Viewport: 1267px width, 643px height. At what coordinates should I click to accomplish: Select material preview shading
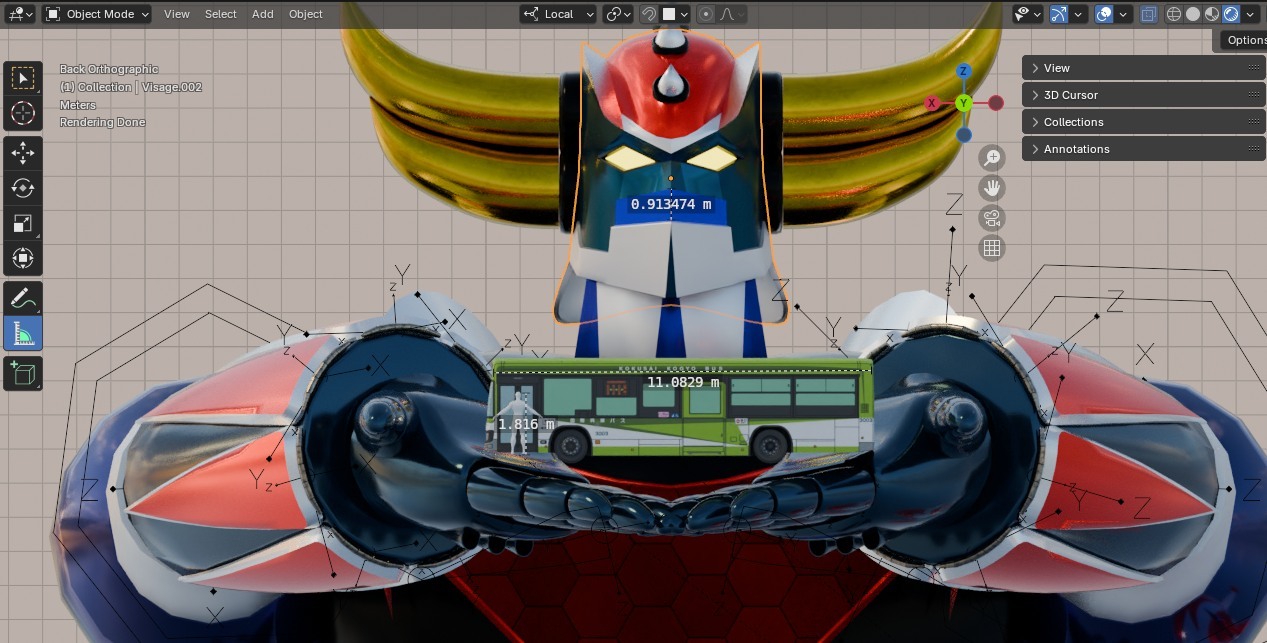tap(1212, 14)
